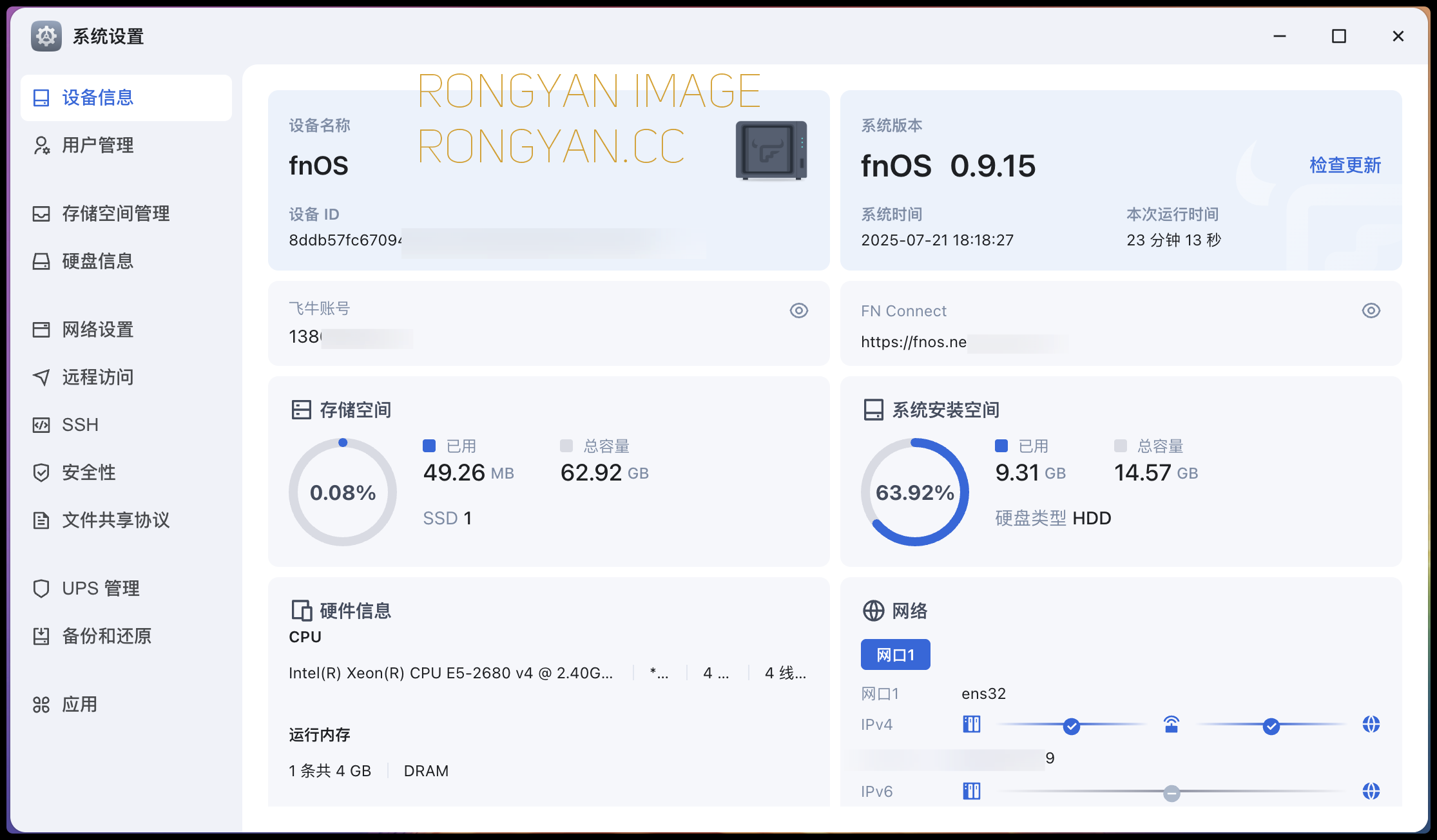Viewport: 1437px width, 840px height.
Task: Click the 应用 grid icon
Action: 41,705
